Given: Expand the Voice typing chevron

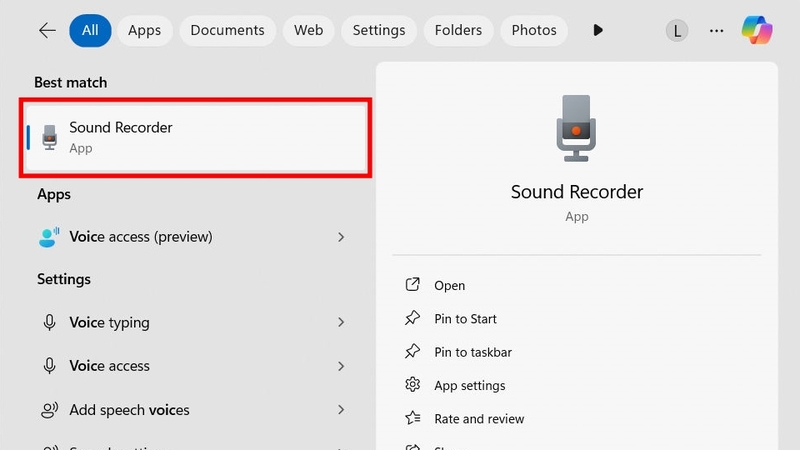Looking at the screenshot, I should [x=341, y=322].
